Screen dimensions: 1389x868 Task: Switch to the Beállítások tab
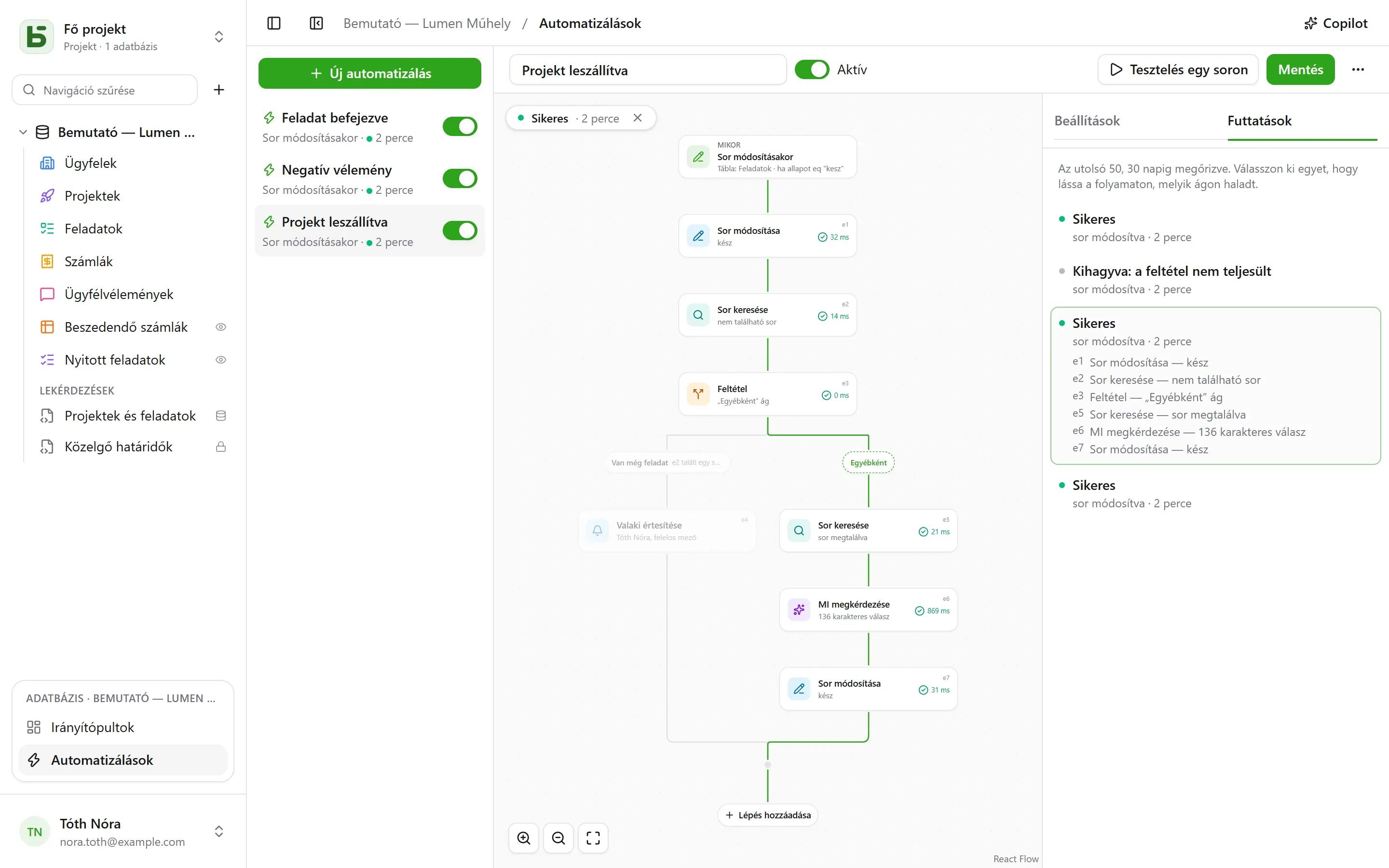(x=1087, y=121)
